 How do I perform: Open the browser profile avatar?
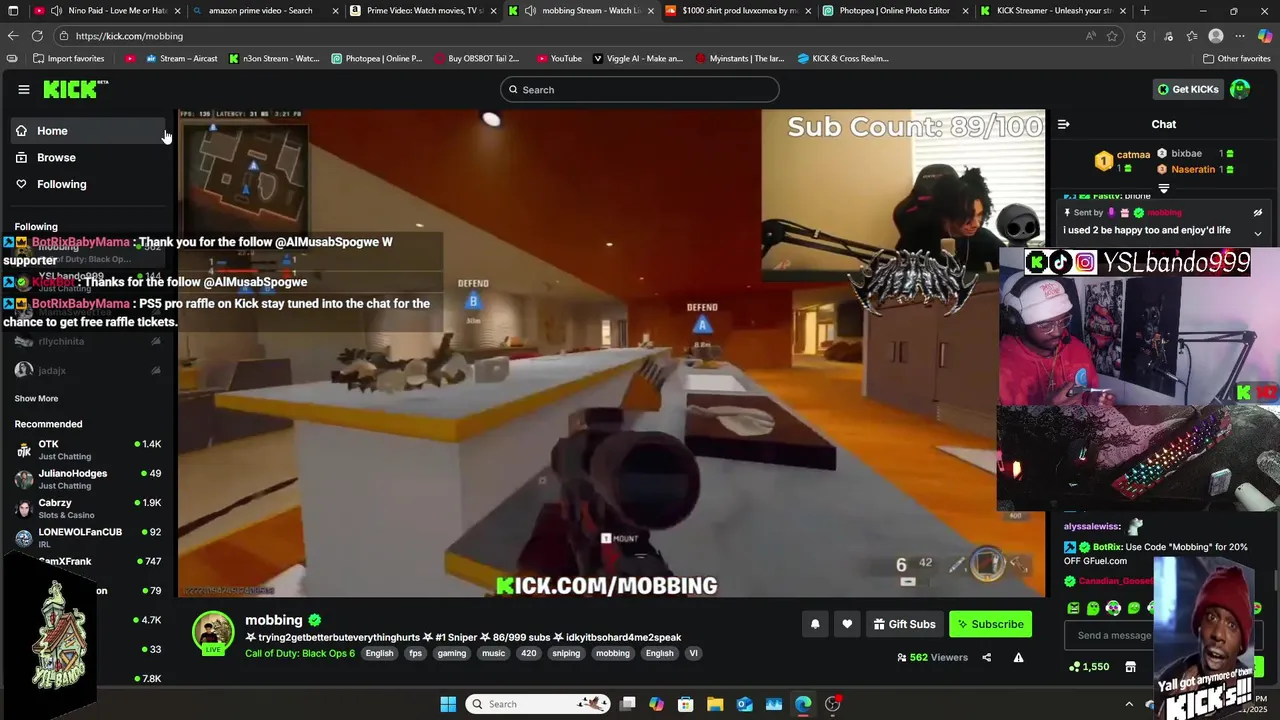click(1216, 36)
